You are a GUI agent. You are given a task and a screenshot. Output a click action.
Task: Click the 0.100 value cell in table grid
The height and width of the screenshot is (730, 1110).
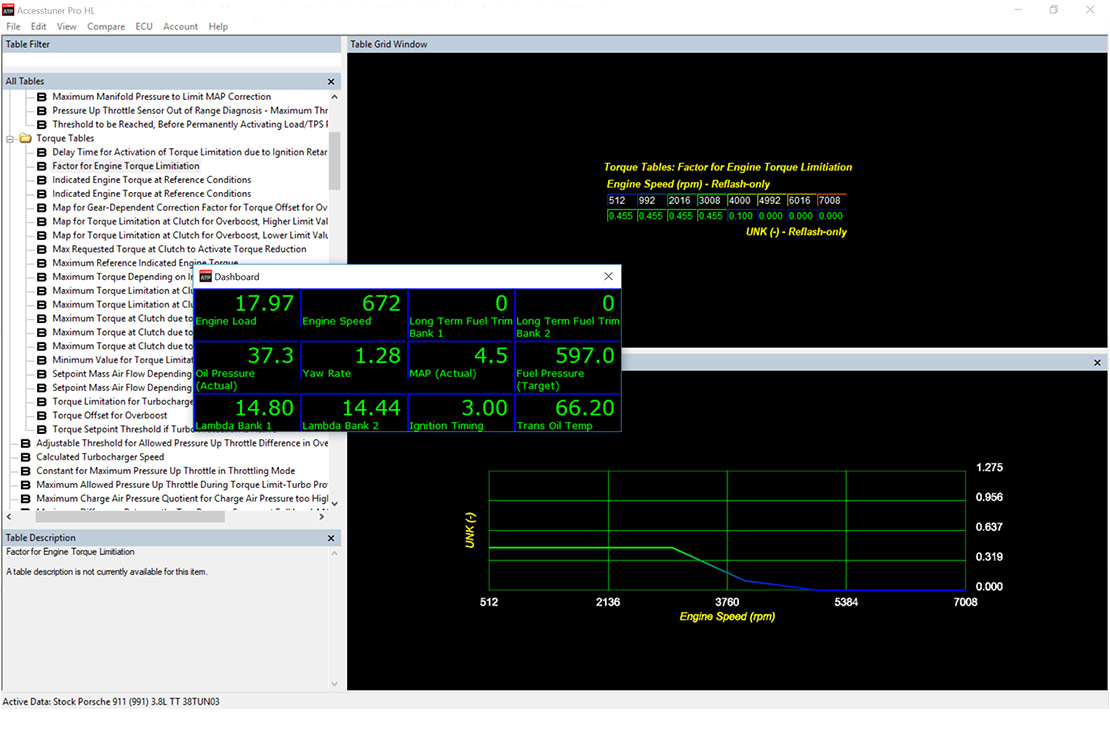[x=741, y=216]
